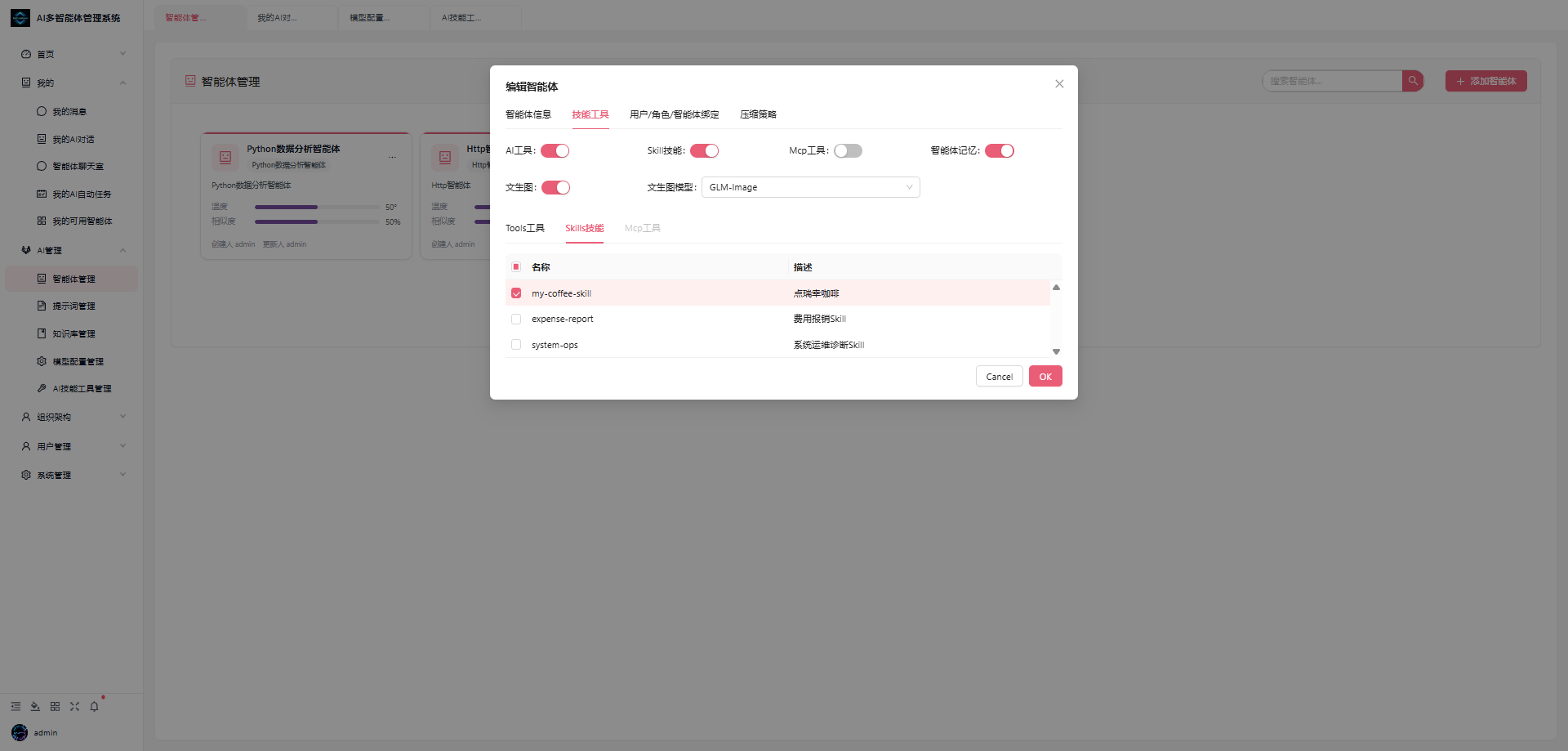This screenshot has height=751, width=1568.
Task: Switch to the Tools工具 sub-tab
Action: click(525, 228)
